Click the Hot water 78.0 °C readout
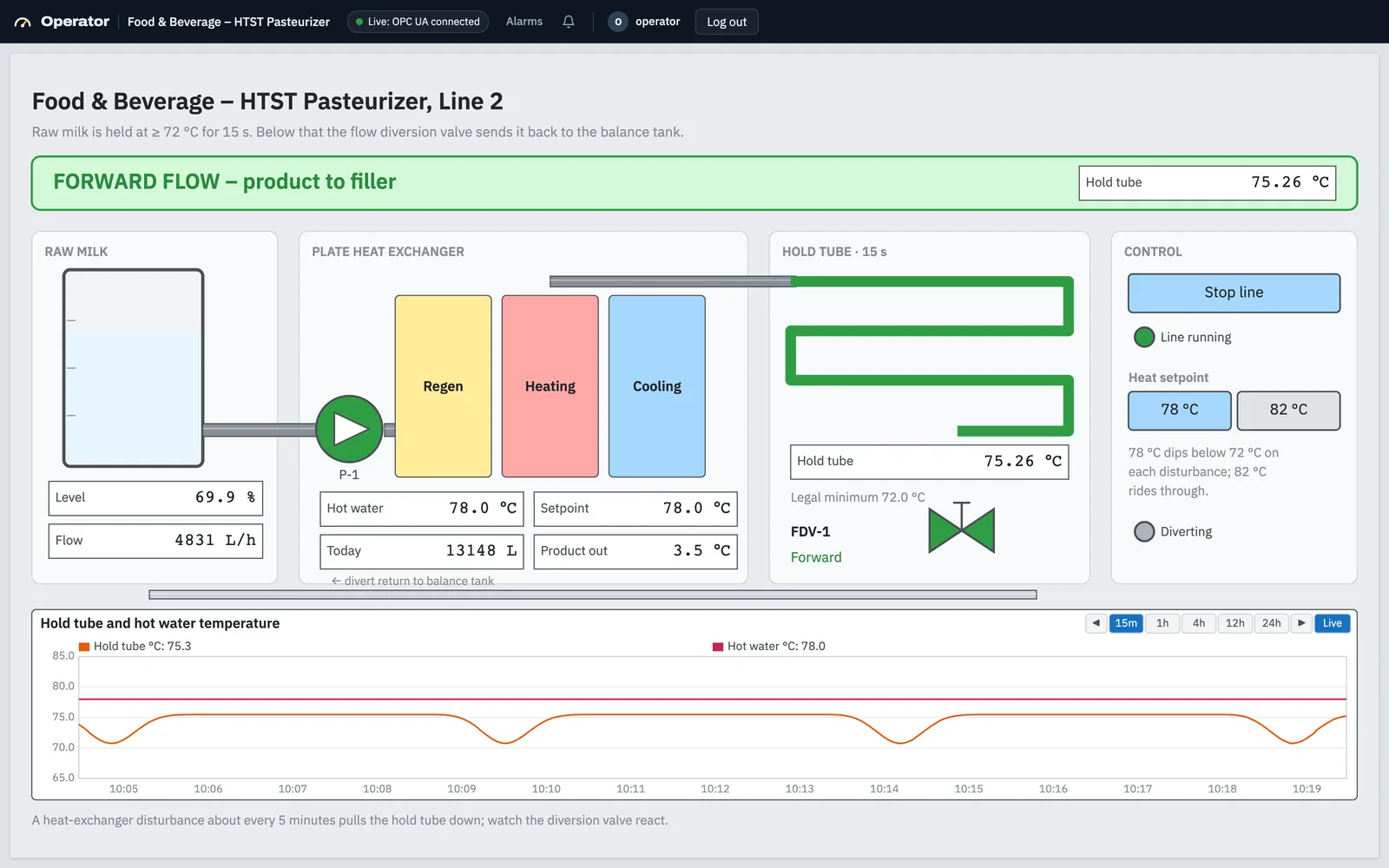Viewport: 1389px width, 868px height. 422,509
